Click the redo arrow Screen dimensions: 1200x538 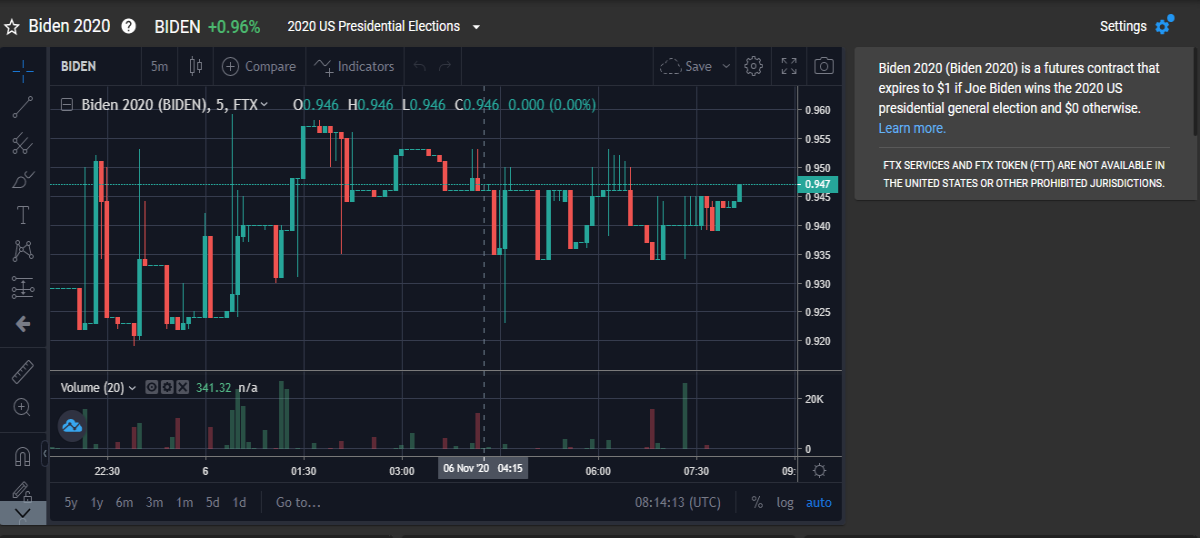tap(445, 66)
